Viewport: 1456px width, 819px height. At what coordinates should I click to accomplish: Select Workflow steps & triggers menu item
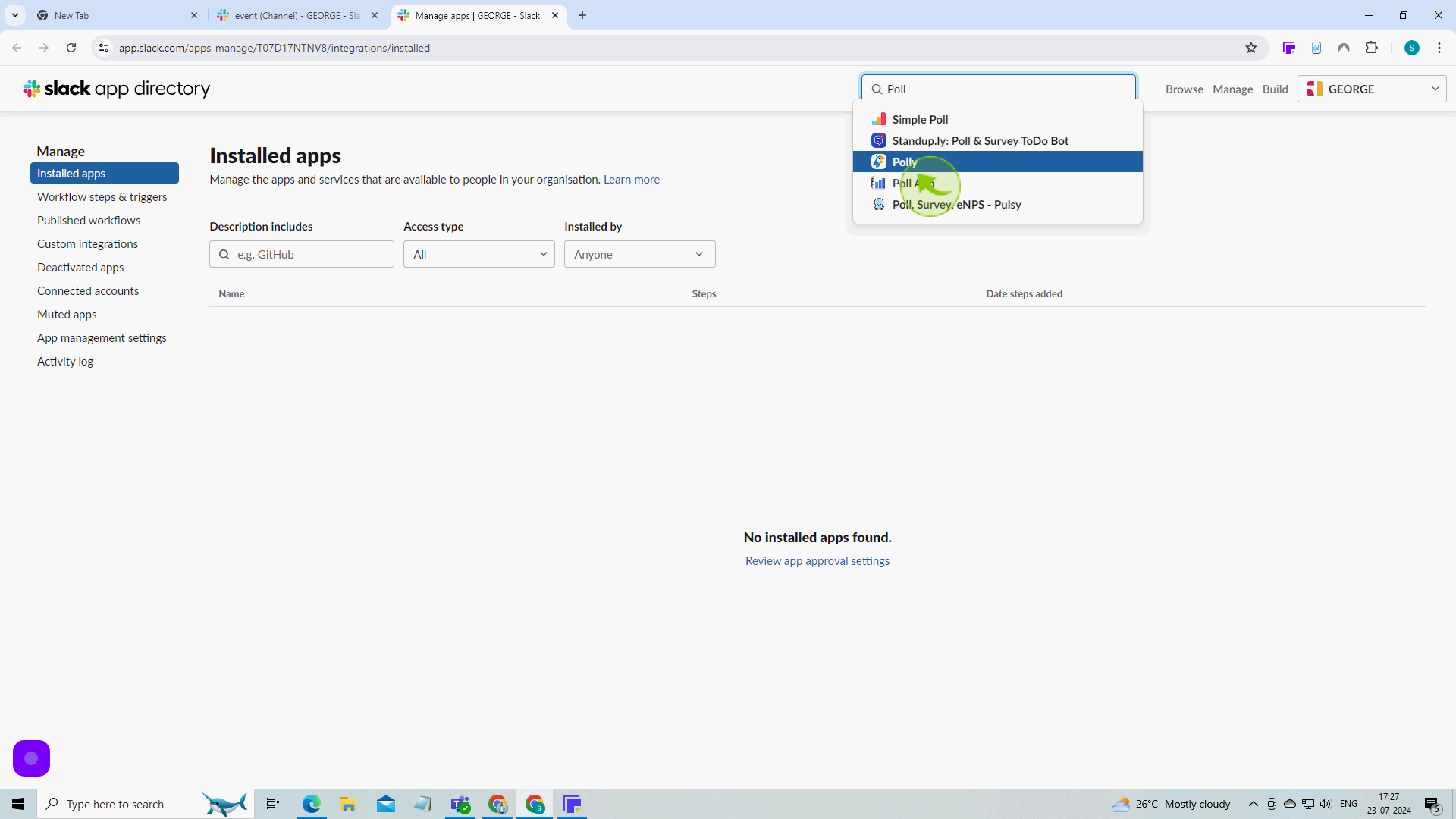click(x=102, y=196)
